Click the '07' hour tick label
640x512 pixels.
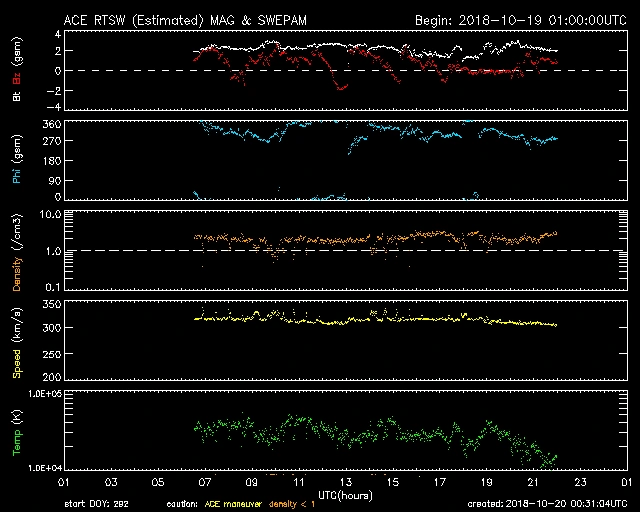coord(205,483)
